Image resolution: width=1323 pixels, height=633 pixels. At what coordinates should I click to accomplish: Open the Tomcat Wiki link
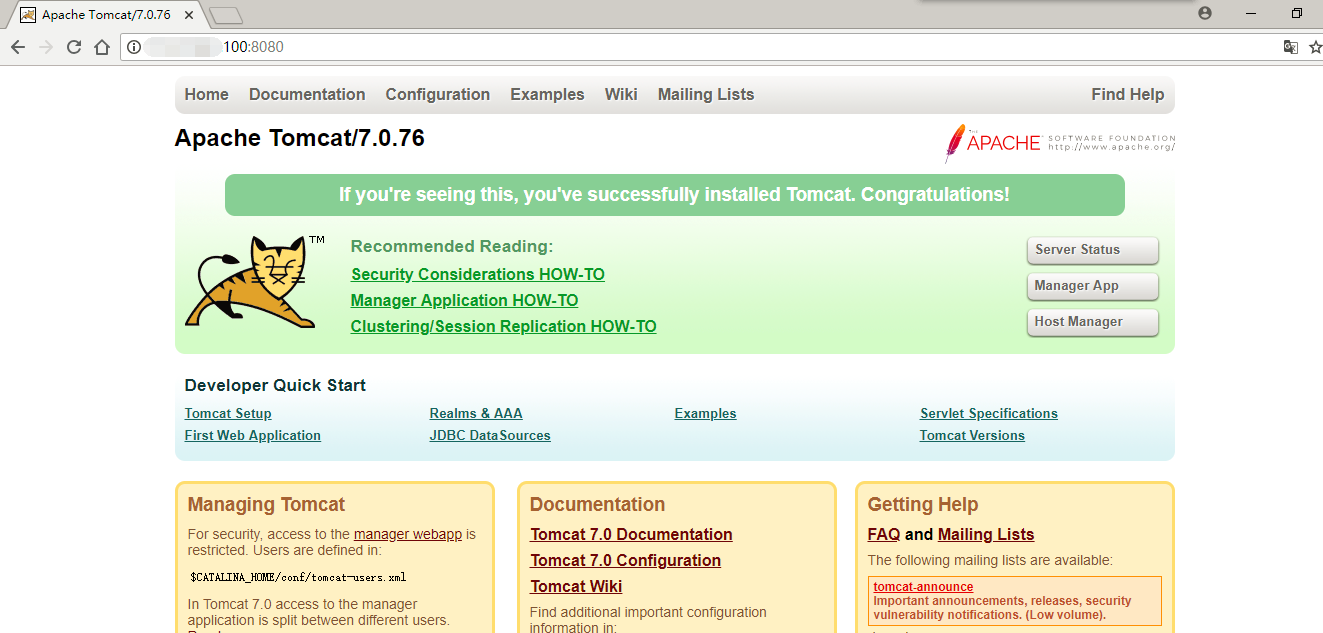tap(577, 587)
